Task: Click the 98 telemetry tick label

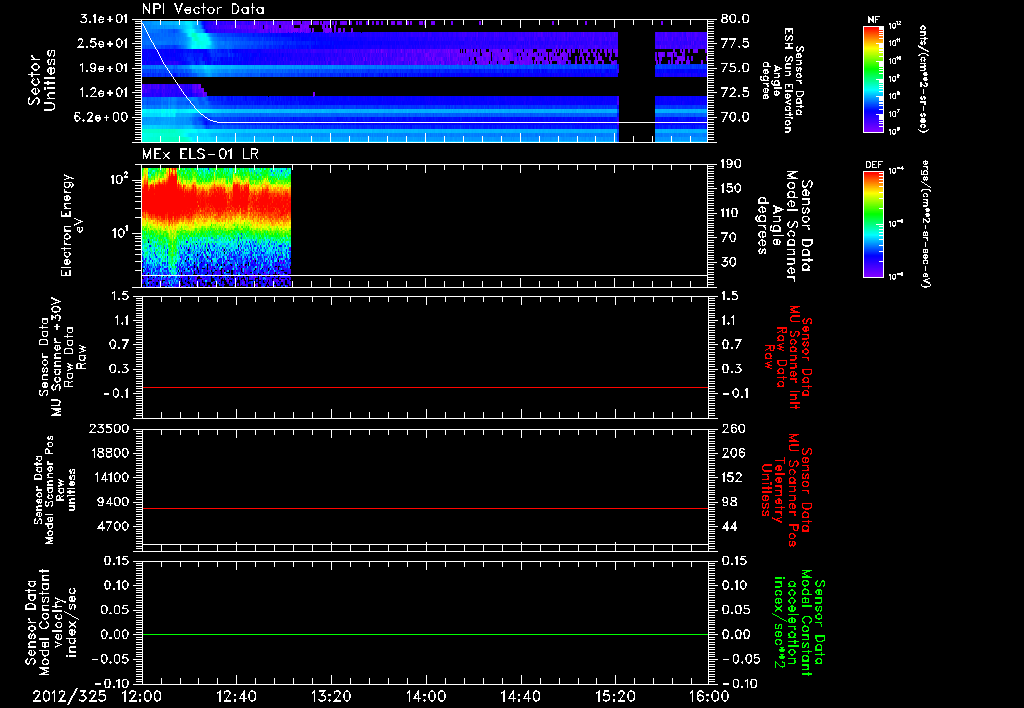Action: 728,502
